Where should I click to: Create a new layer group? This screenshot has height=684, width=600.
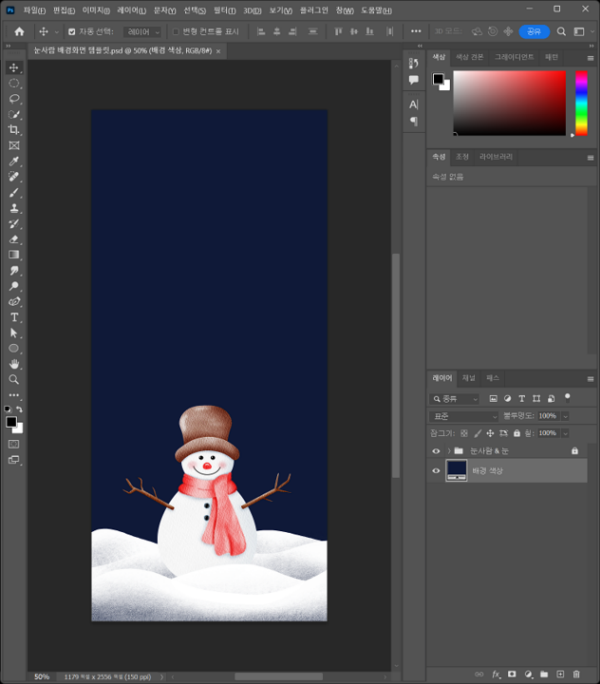(x=544, y=674)
